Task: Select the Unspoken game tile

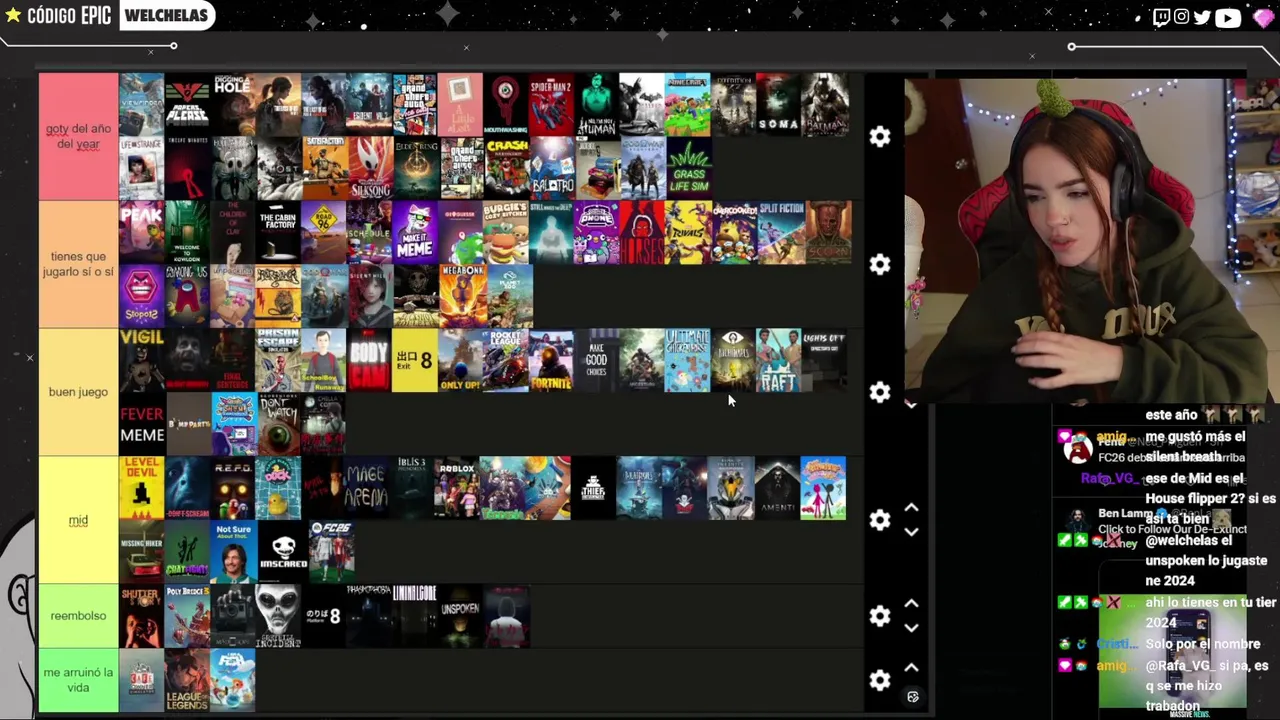Action: pos(460,616)
